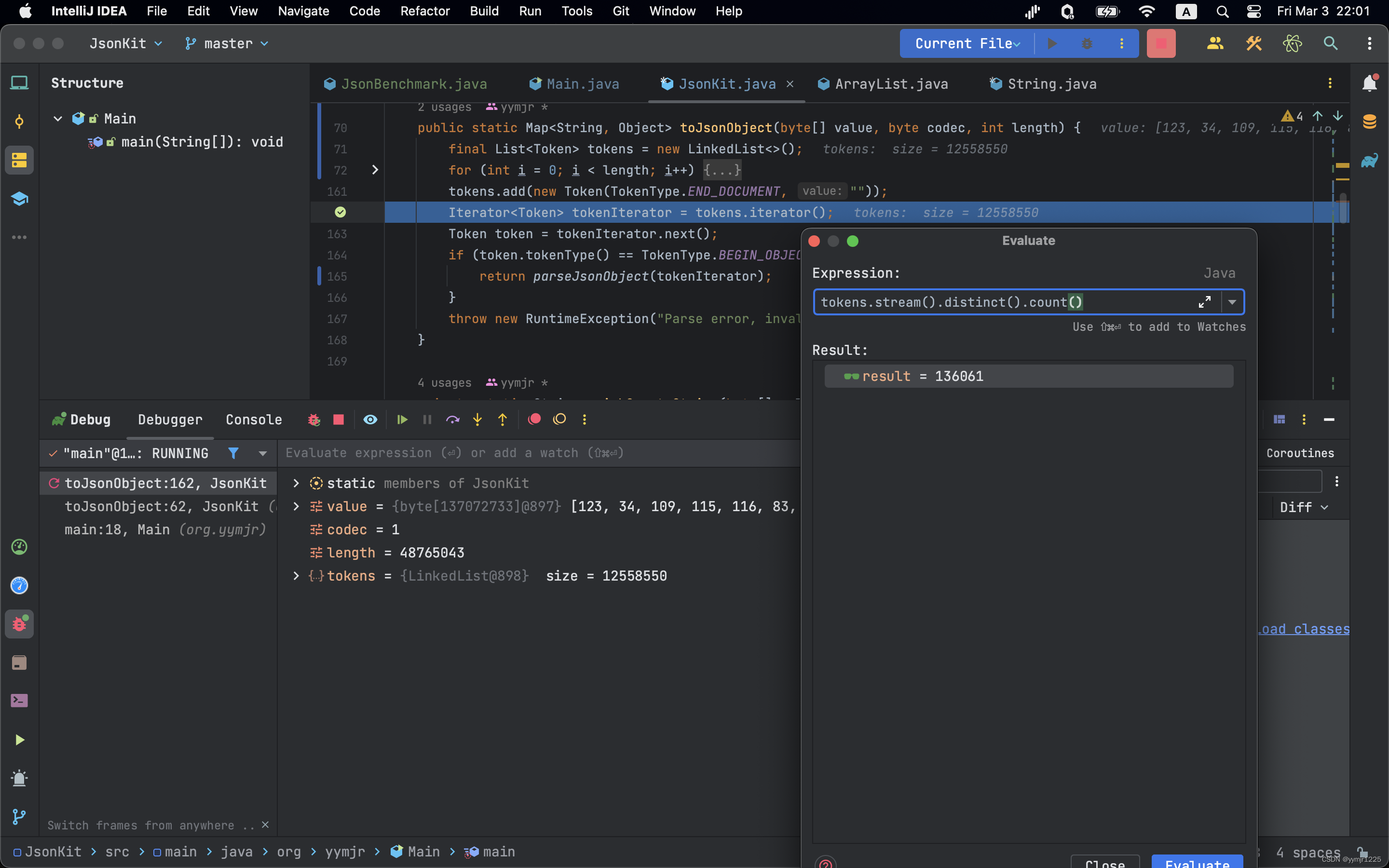This screenshot has width=1389, height=868.
Task: Expand the tokens LinkedList variable
Action: pyautogui.click(x=296, y=576)
